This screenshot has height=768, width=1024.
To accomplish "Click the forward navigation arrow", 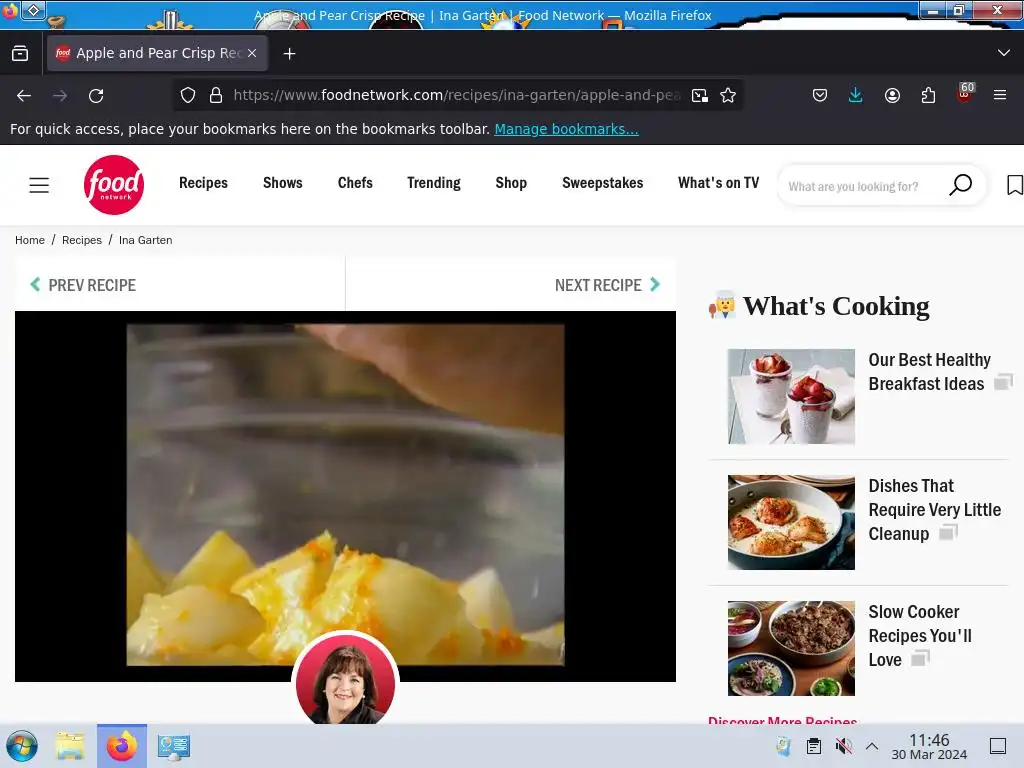I will (60, 95).
